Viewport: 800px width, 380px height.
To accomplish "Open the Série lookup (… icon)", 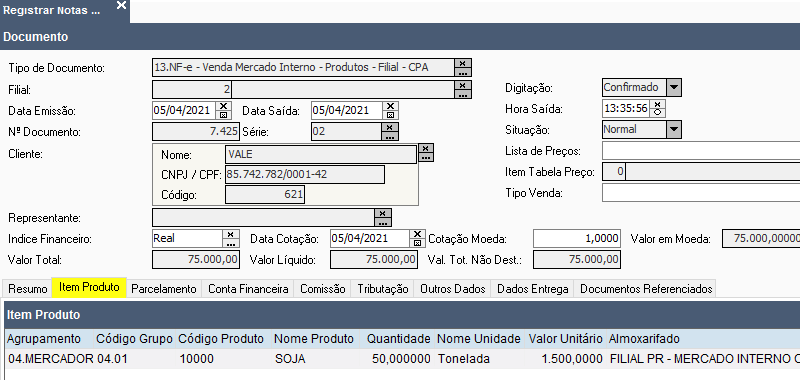I will point(390,136).
